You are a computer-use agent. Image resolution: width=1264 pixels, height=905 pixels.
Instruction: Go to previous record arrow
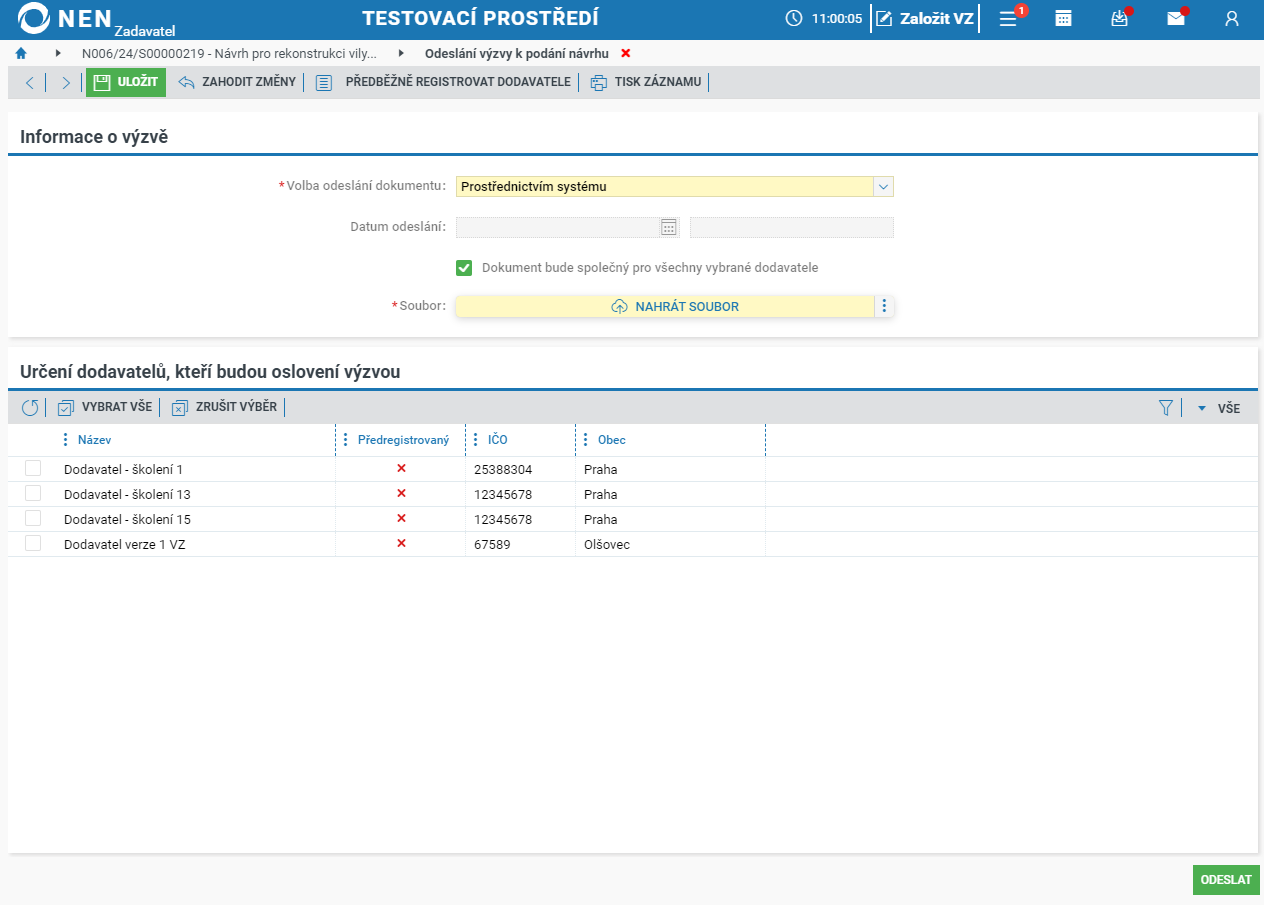30,83
